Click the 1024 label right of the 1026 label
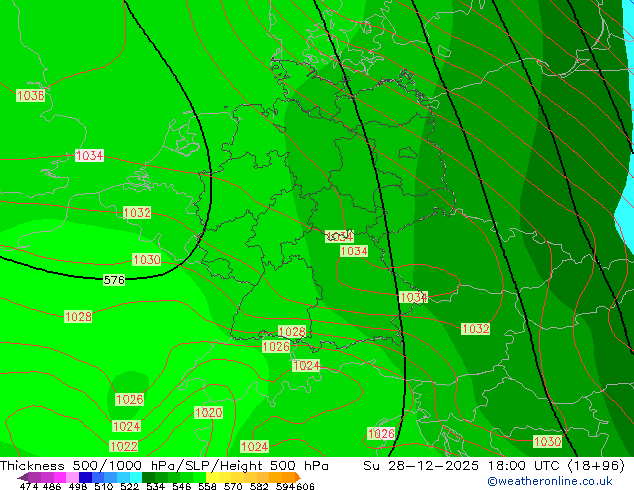634x490 pixels. (306, 365)
